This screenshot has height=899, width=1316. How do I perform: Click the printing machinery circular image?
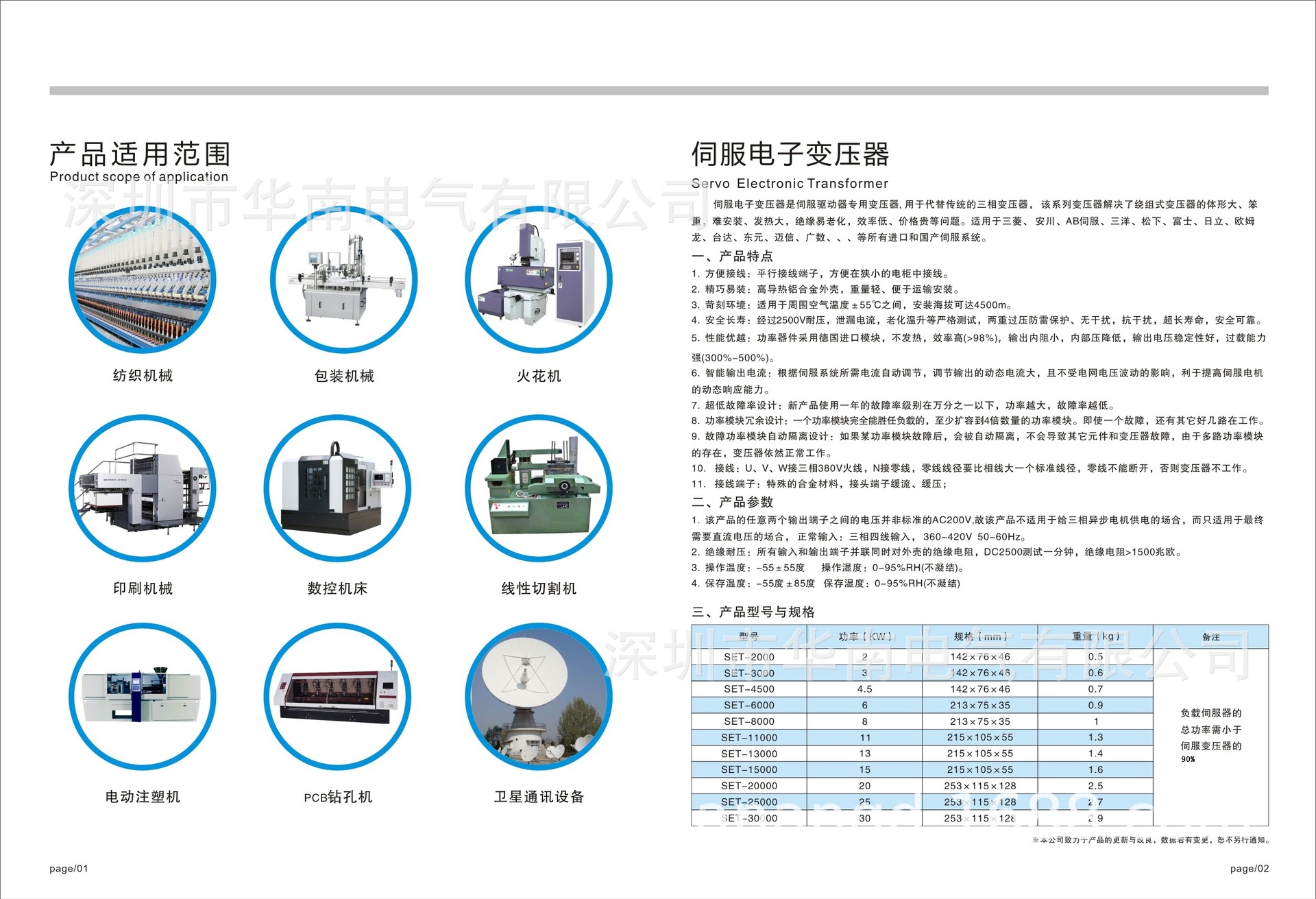point(143,488)
